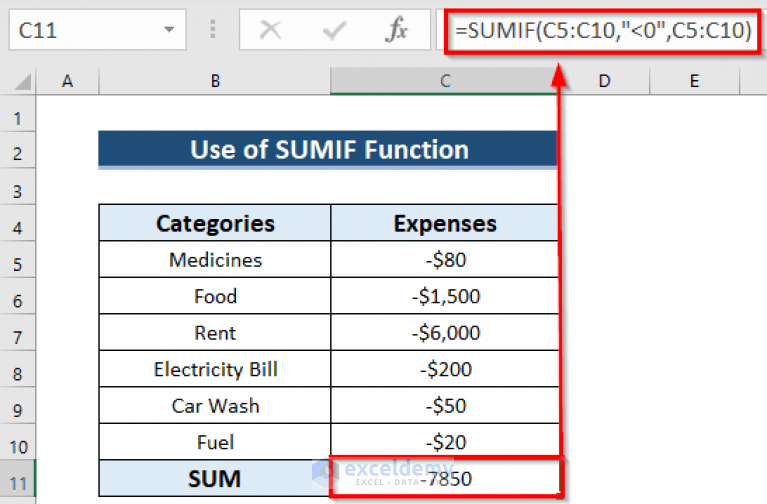Image resolution: width=767 pixels, height=504 pixels.
Task: Select row 4 header
Action: (18, 223)
